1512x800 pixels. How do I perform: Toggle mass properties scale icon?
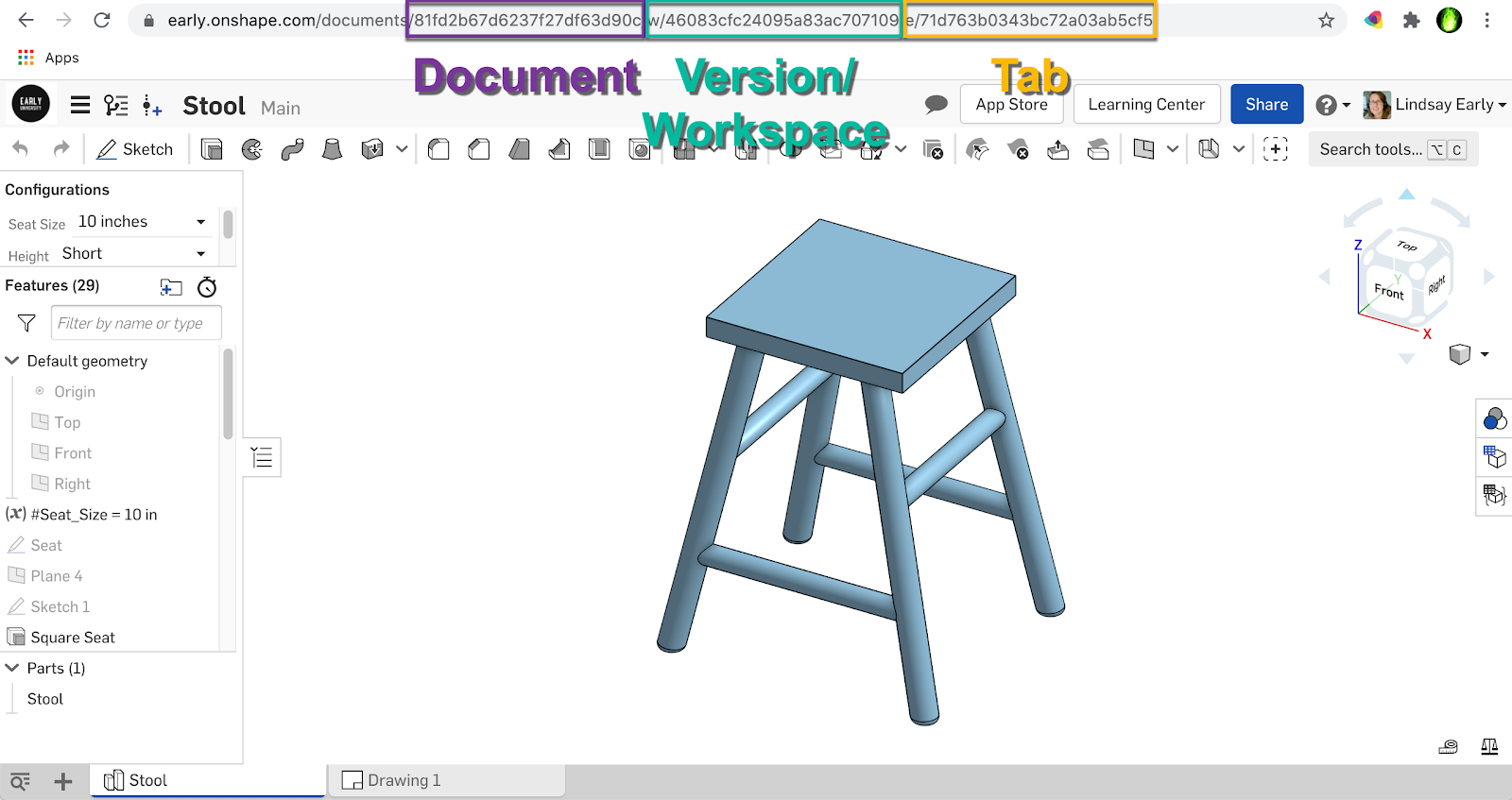[x=1489, y=746]
